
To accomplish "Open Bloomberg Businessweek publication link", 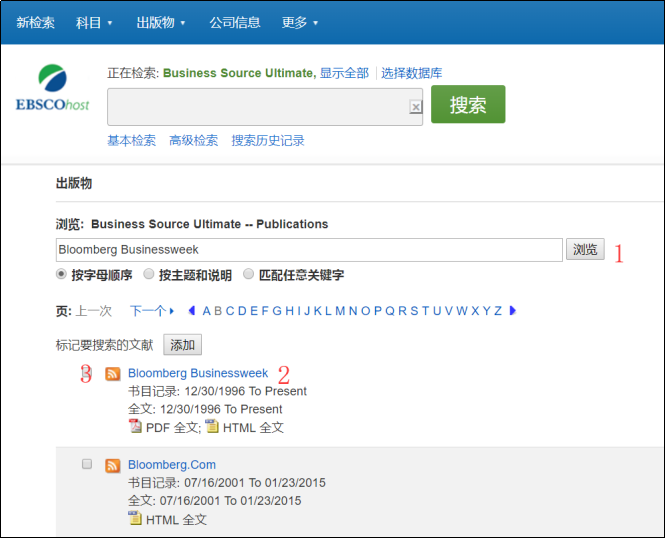I will 198,373.
